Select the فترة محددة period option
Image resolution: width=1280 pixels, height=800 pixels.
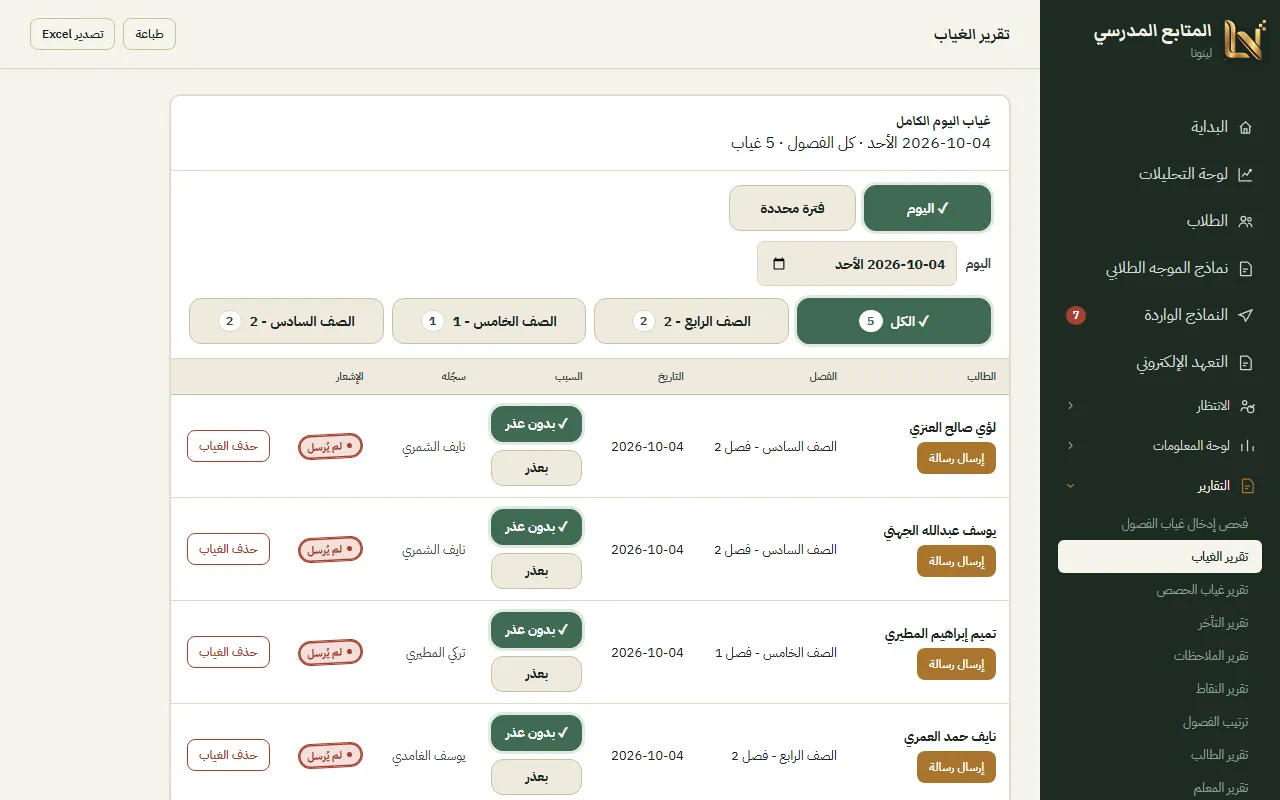click(792, 208)
